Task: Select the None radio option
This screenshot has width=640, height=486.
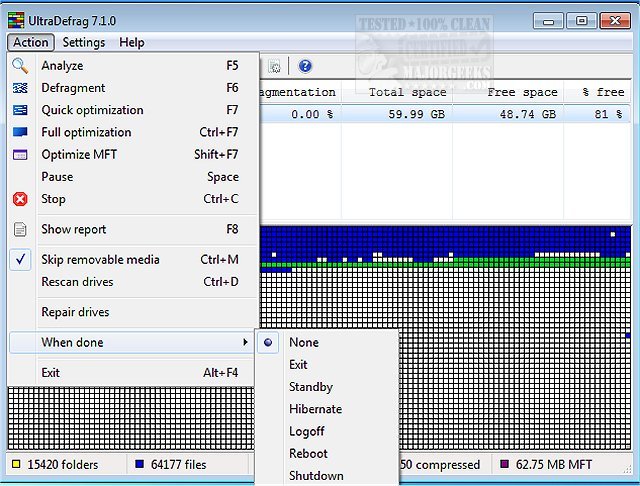Action: click(x=268, y=342)
